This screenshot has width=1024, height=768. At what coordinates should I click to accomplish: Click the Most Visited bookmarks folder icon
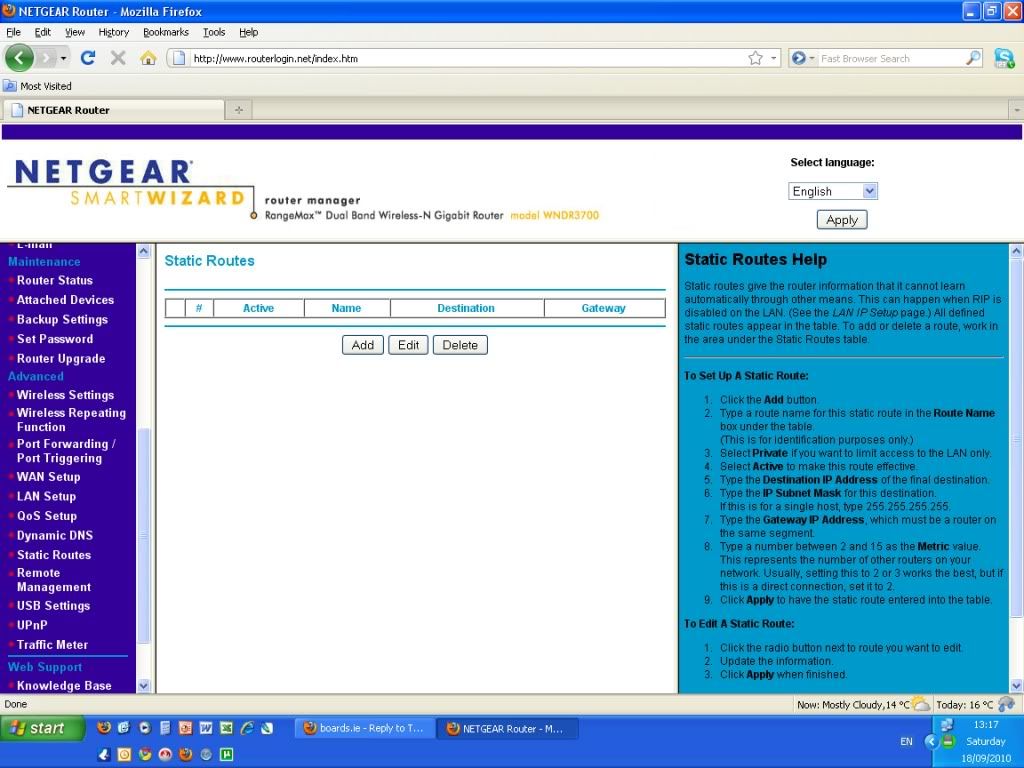[10, 86]
